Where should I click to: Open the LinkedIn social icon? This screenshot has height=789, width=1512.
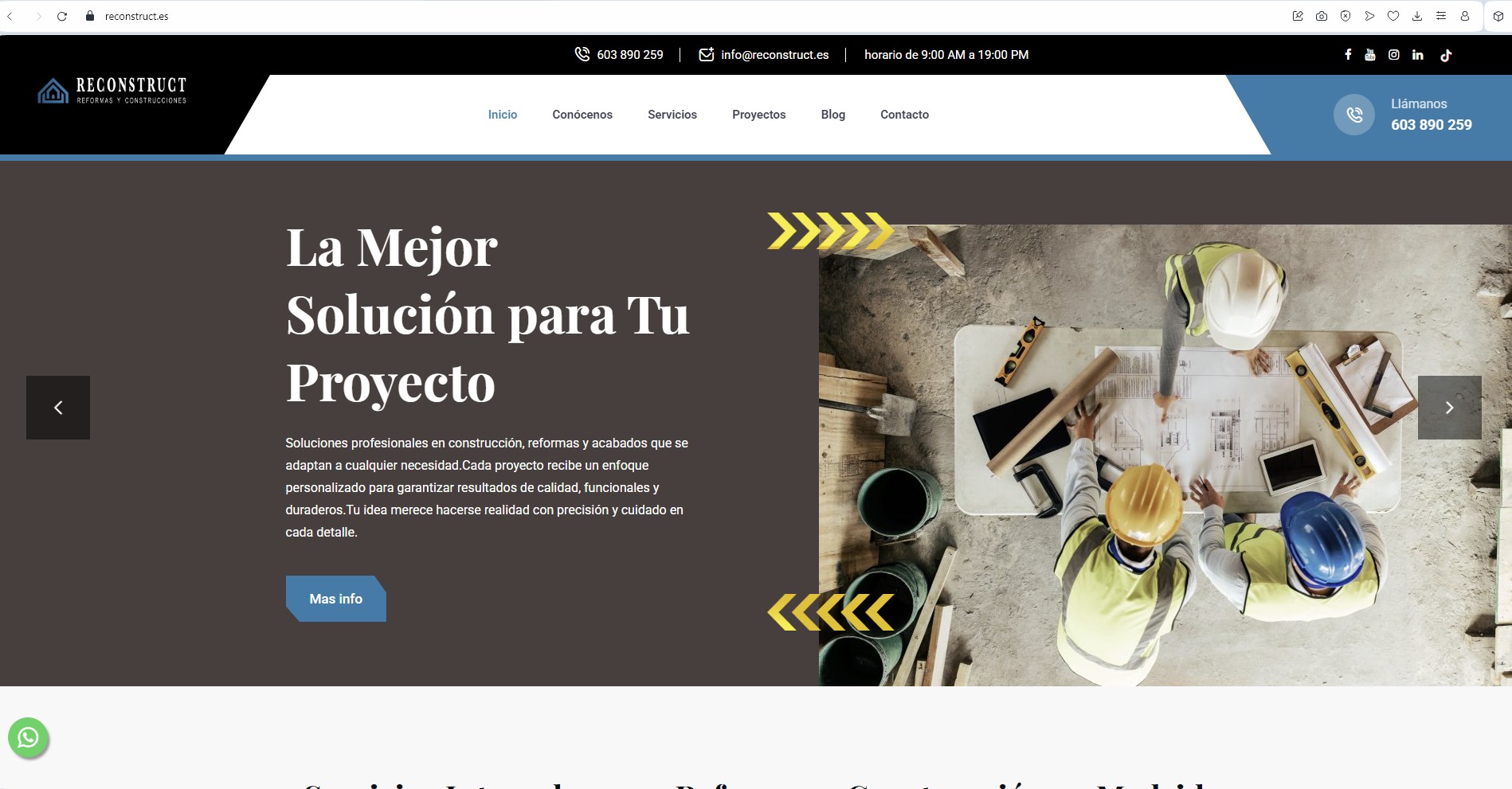click(x=1418, y=55)
